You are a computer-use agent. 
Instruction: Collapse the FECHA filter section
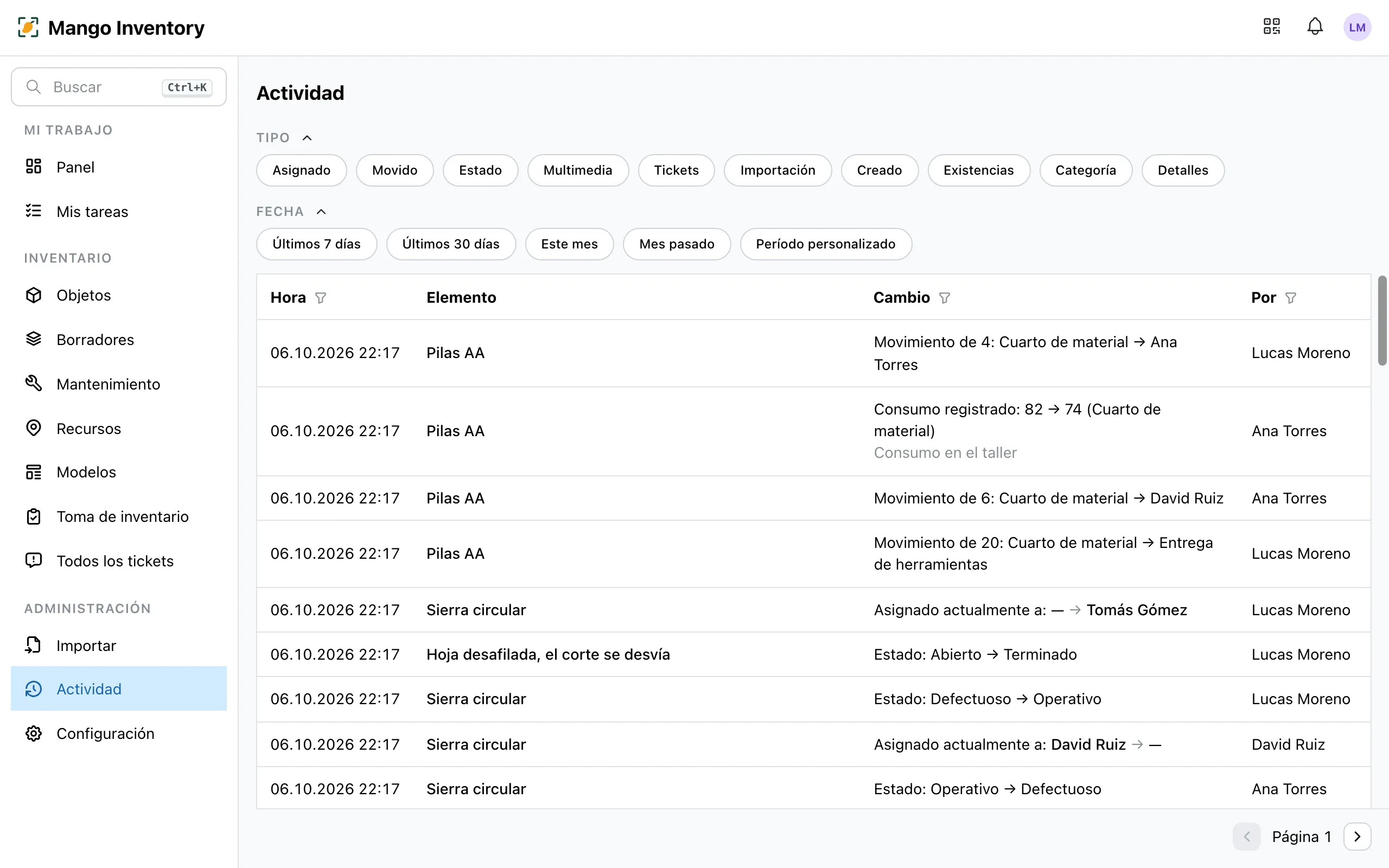click(321, 212)
